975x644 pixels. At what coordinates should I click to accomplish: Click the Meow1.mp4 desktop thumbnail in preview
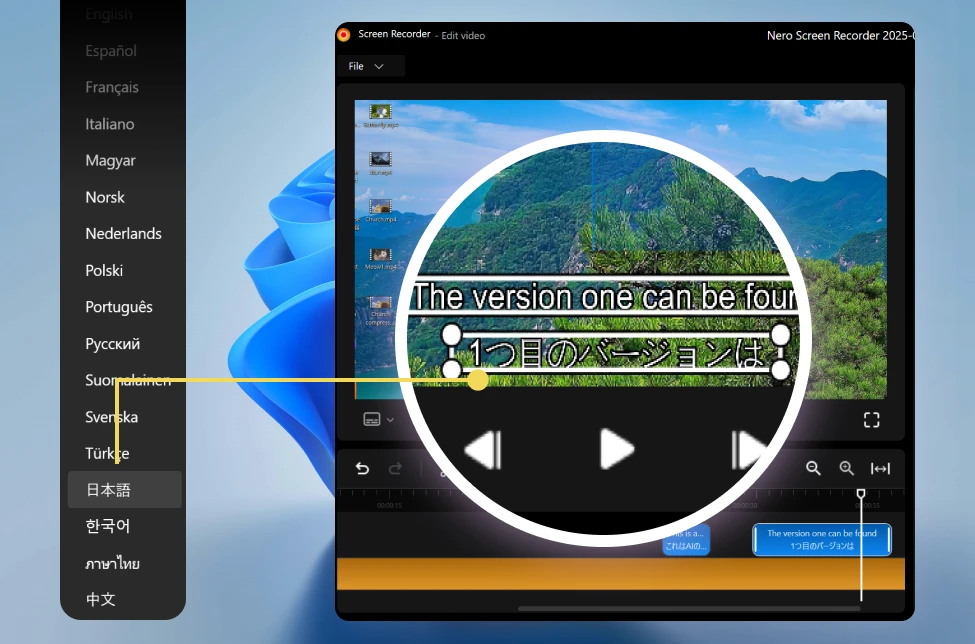380,259
